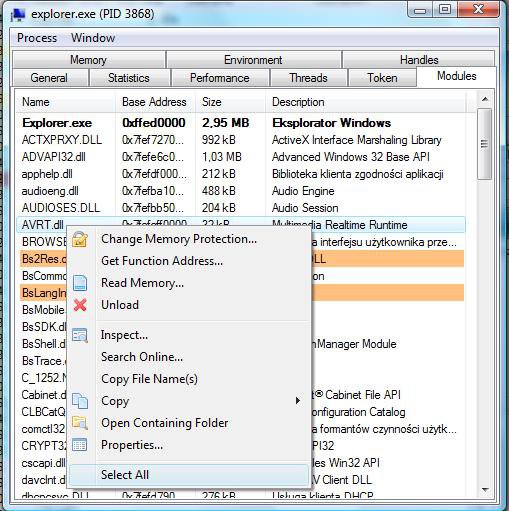Expand the Copy submenu arrow
The height and width of the screenshot is (511, 509).
coord(298,401)
